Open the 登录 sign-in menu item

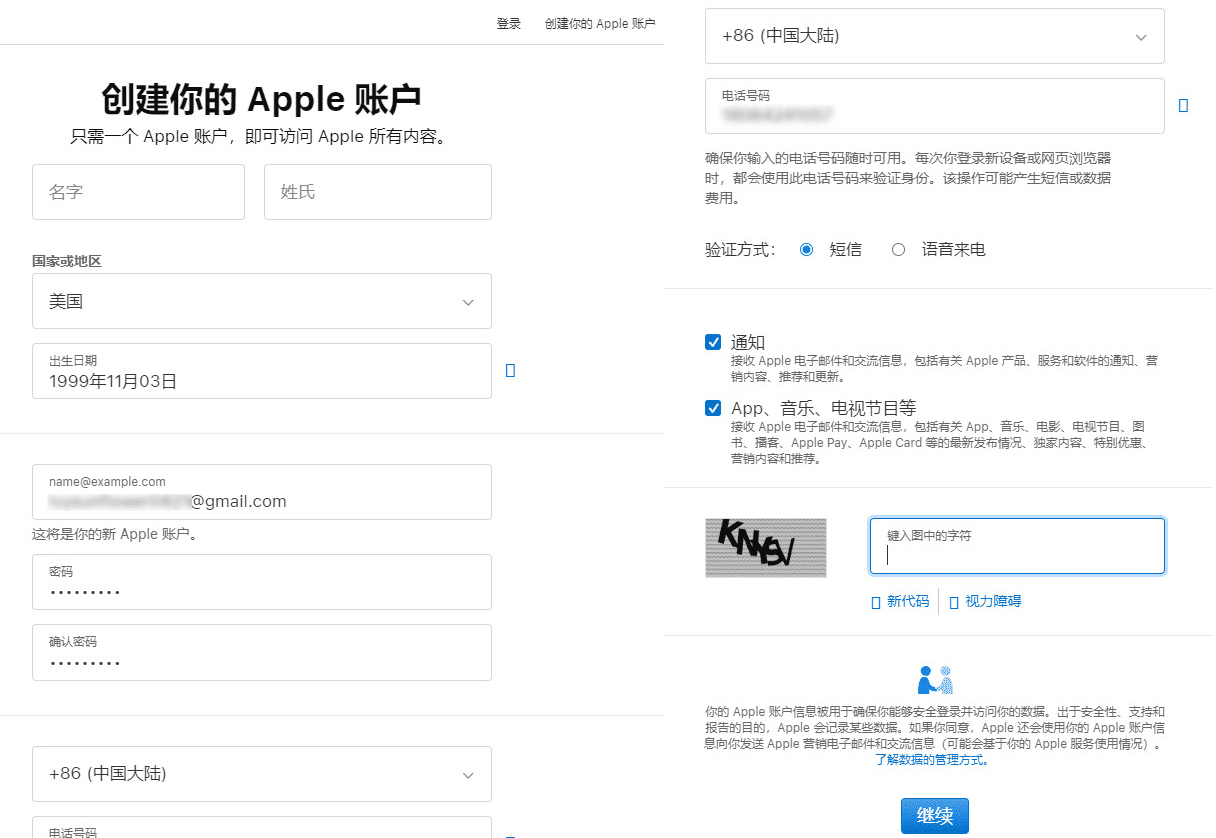coord(509,23)
